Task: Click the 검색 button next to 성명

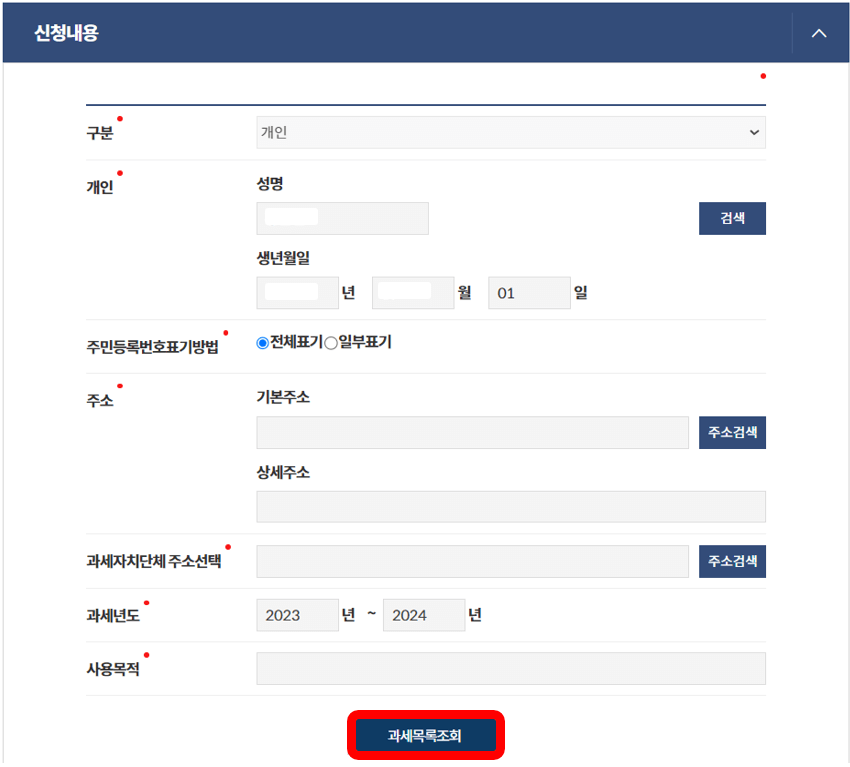Action: click(x=732, y=218)
